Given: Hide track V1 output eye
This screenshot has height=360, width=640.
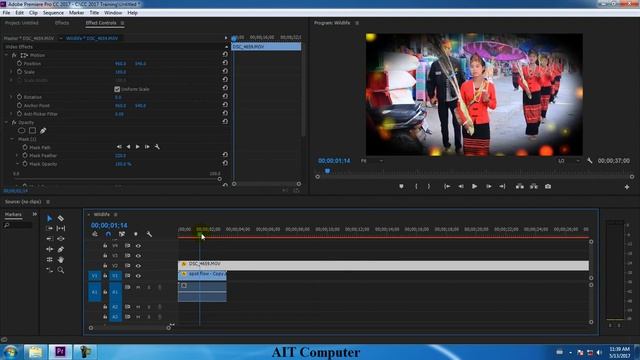Looking at the screenshot, I should [x=138, y=276].
